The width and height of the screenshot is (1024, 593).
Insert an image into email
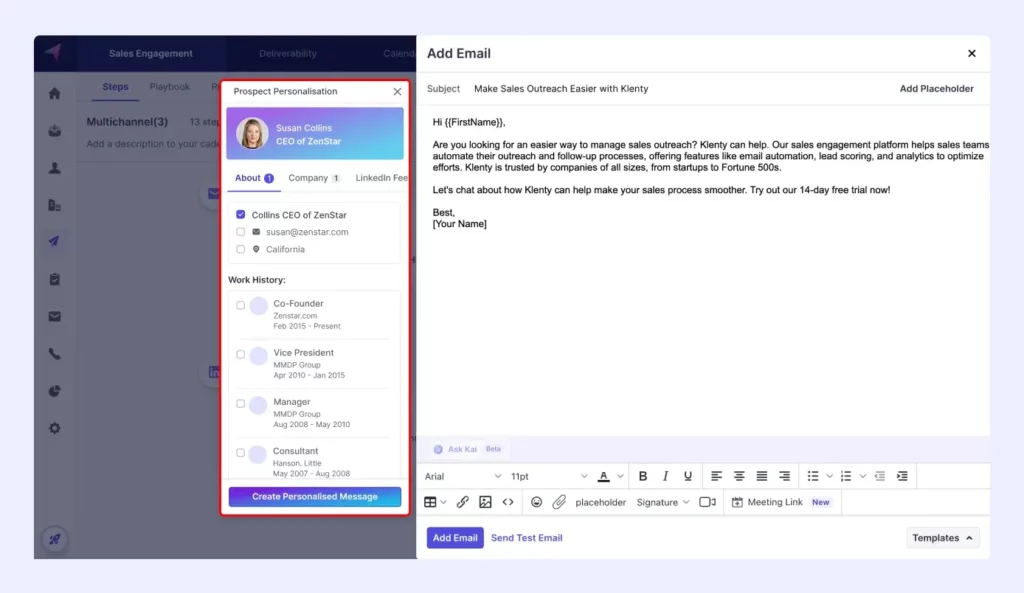click(485, 502)
